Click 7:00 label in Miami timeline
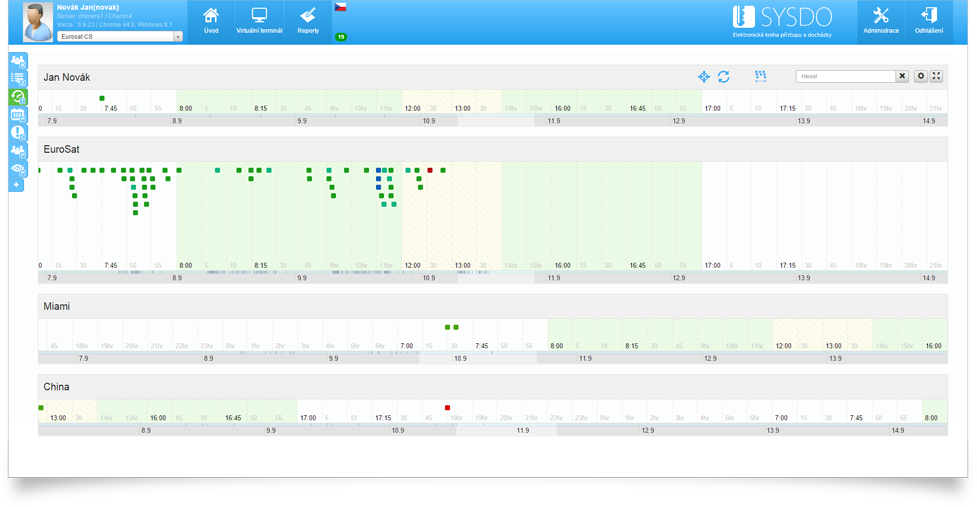This screenshot has height=507, width=977. [407, 346]
